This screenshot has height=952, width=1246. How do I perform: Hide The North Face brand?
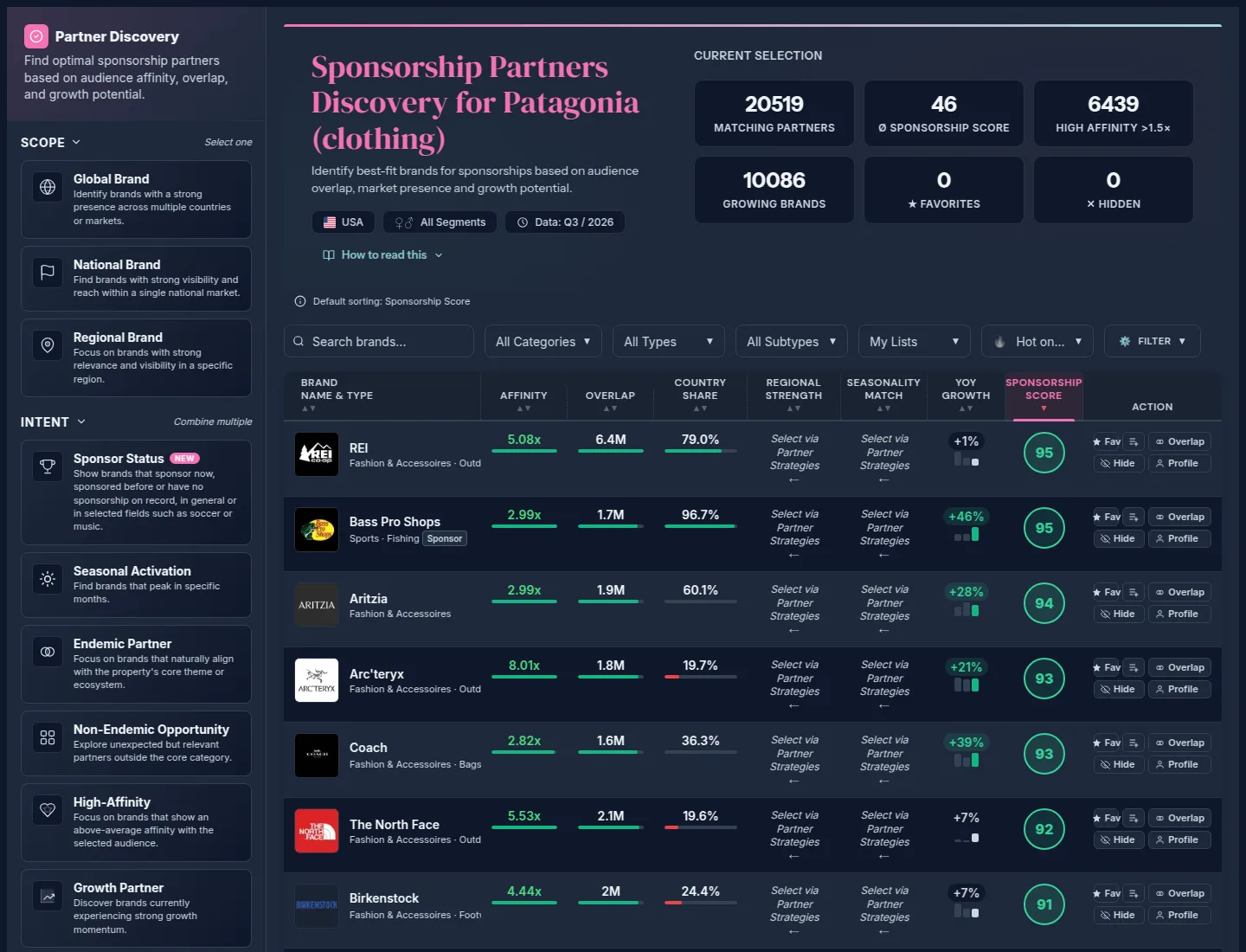[x=1118, y=839]
